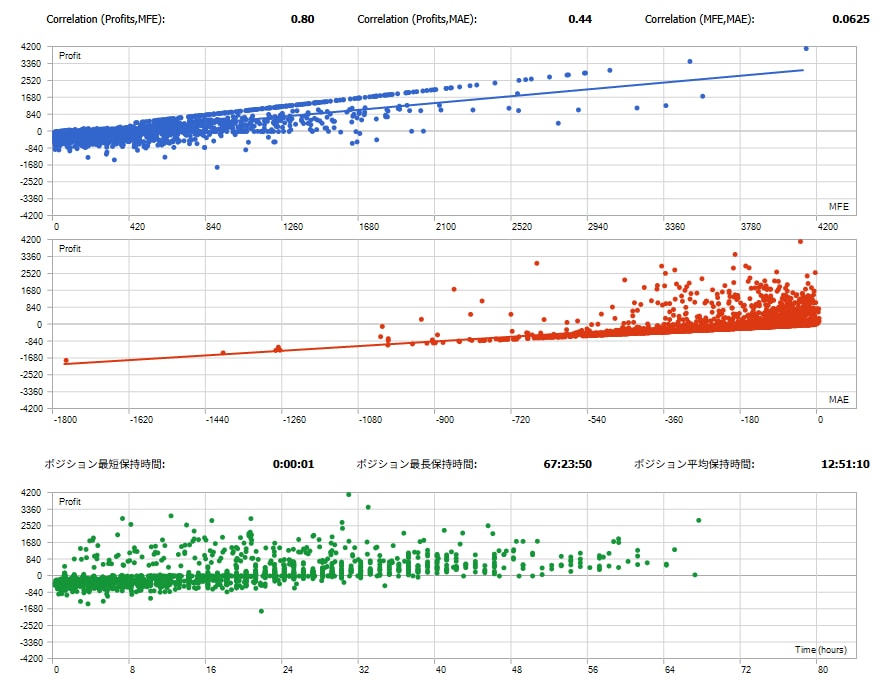
Task: Click the MFE axis label
Action: click(839, 207)
